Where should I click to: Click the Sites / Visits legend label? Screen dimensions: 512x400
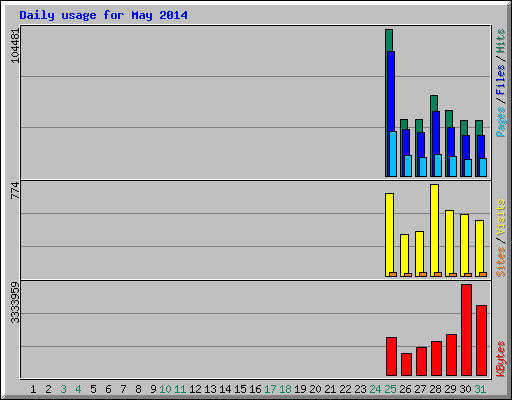point(500,238)
